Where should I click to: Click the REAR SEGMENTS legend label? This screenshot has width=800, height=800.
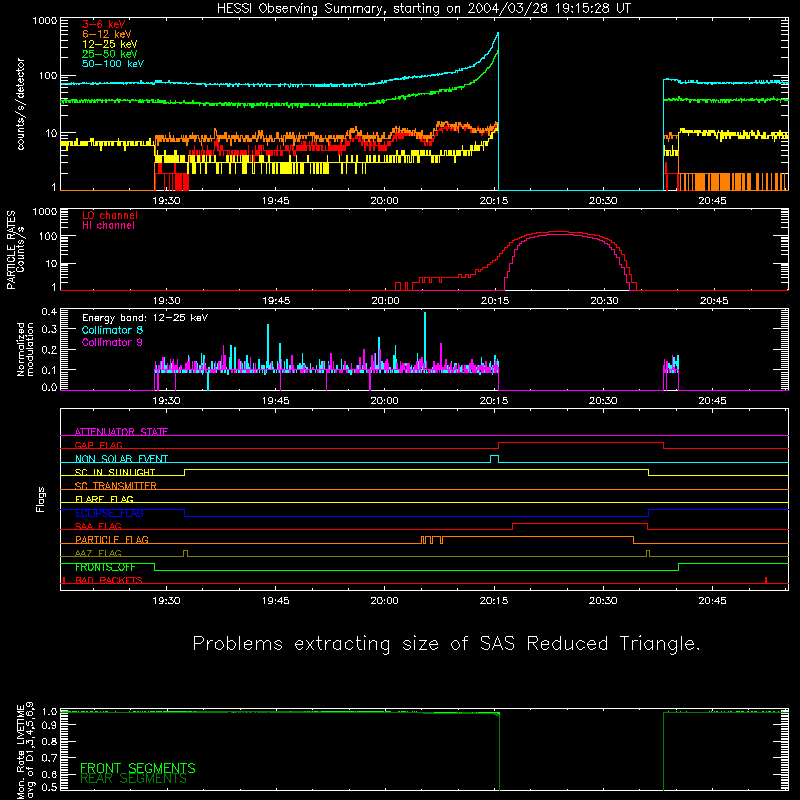[134, 779]
